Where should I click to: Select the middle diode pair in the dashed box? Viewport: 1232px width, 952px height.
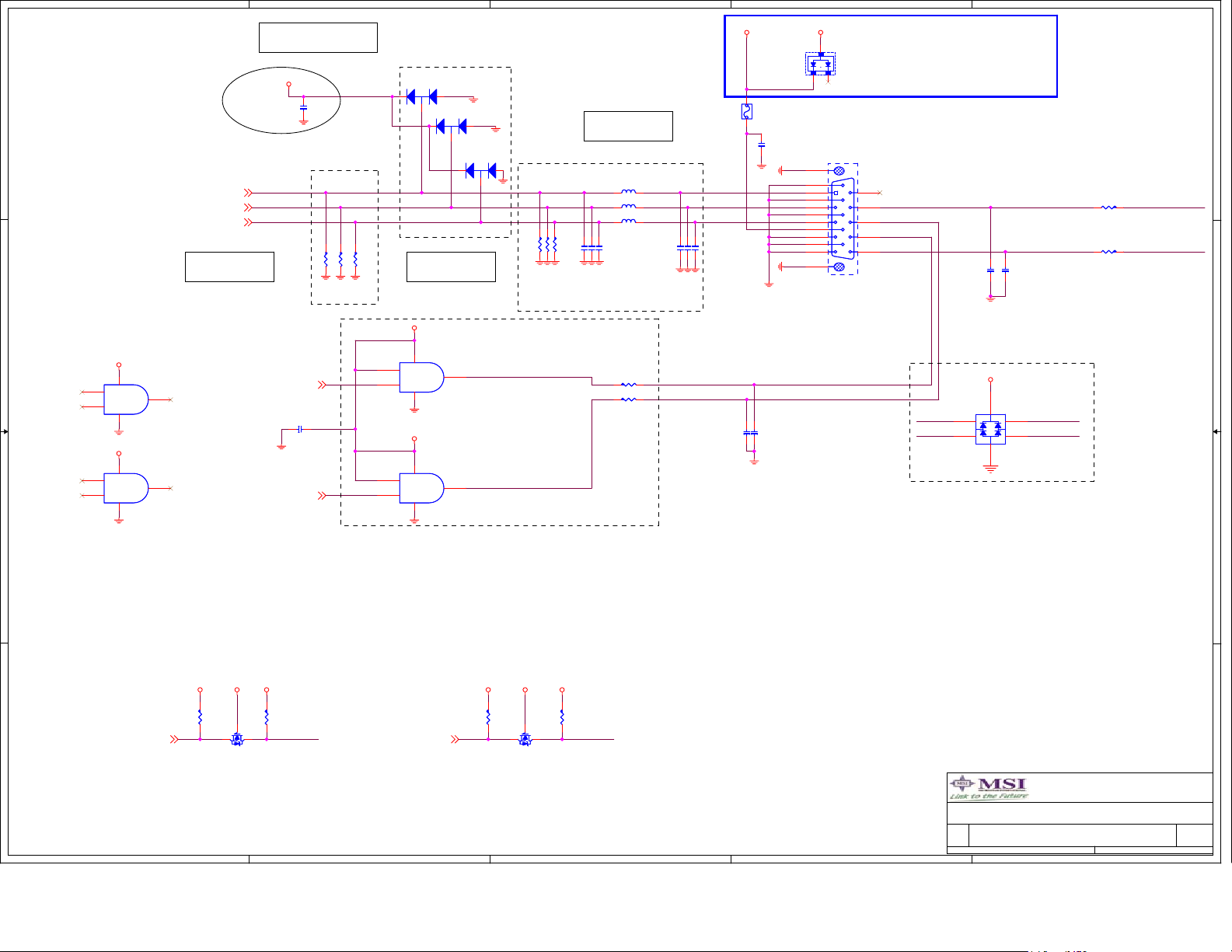[452, 126]
